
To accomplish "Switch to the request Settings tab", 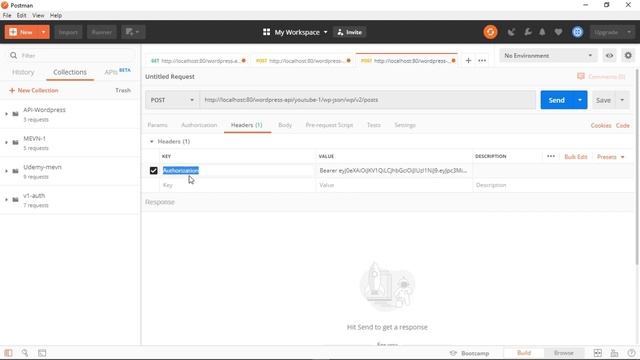I will pyautogui.click(x=404, y=125).
